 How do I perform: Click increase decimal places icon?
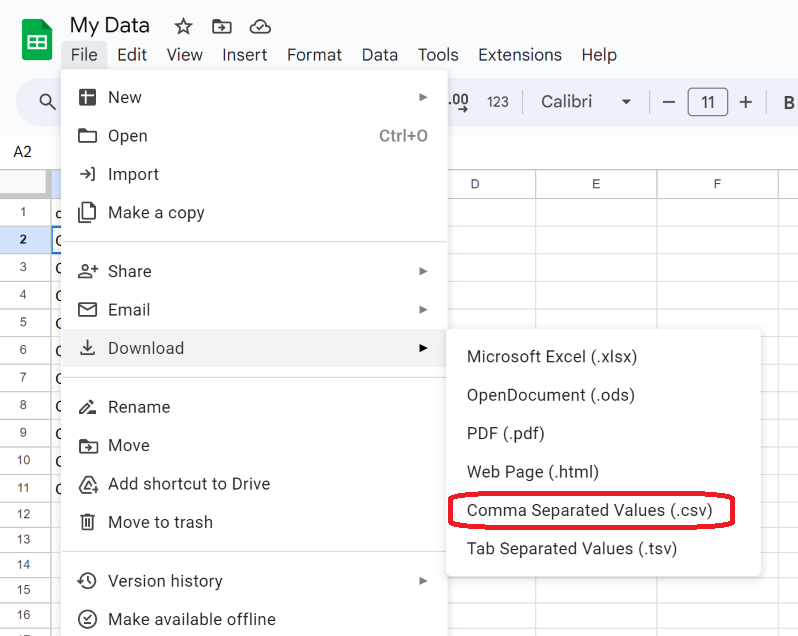point(459,102)
